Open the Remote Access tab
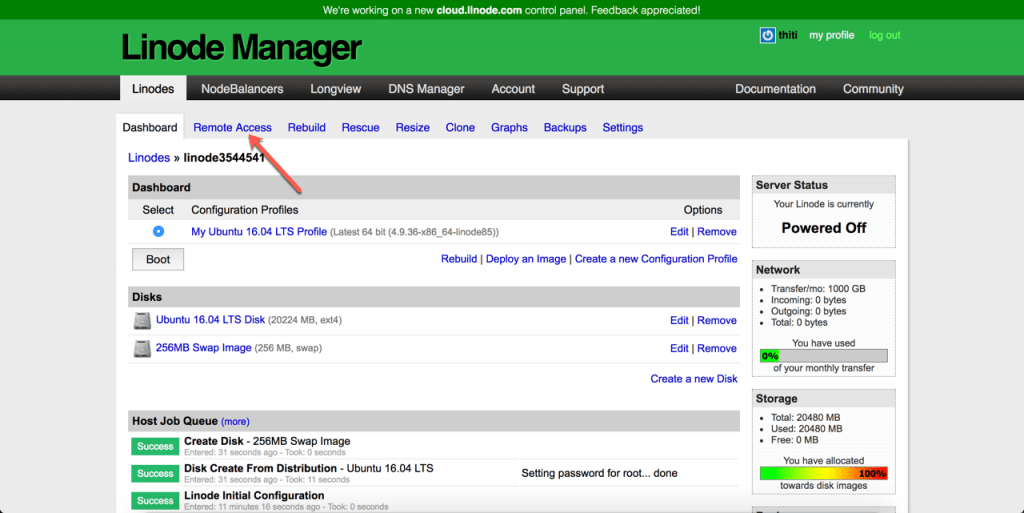The height and width of the screenshot is (513, 1024). coord(232,127)
